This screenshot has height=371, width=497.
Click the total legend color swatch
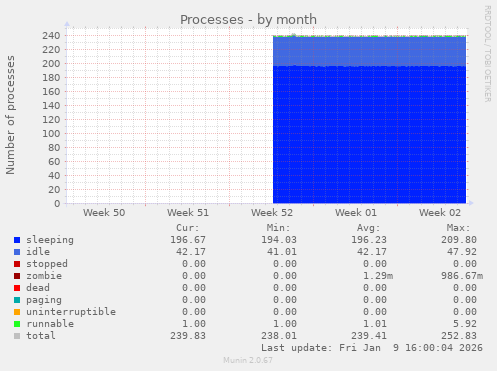coord(17,336)
